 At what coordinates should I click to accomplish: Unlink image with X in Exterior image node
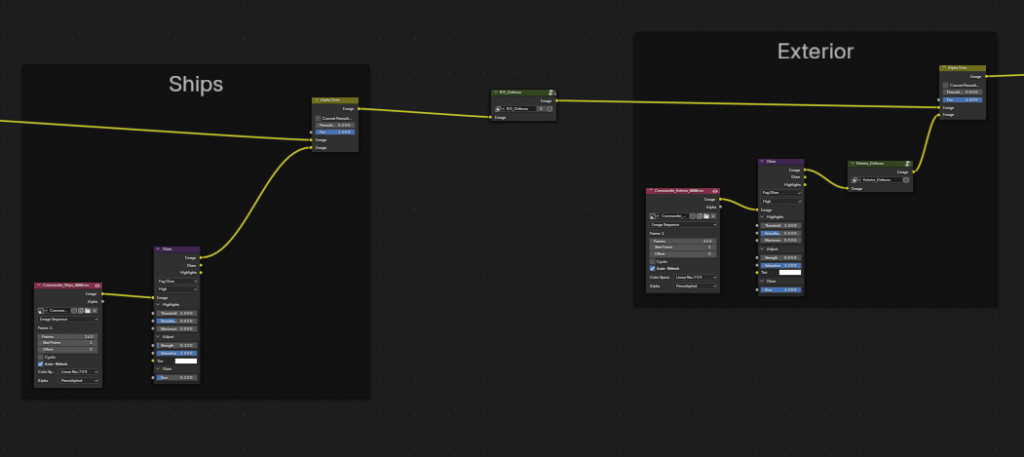pyautogui.click(x=714, y=215)
